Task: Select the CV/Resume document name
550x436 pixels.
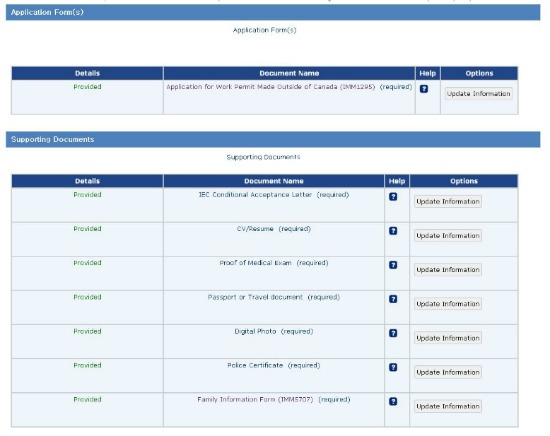Action: click(255, 229)
